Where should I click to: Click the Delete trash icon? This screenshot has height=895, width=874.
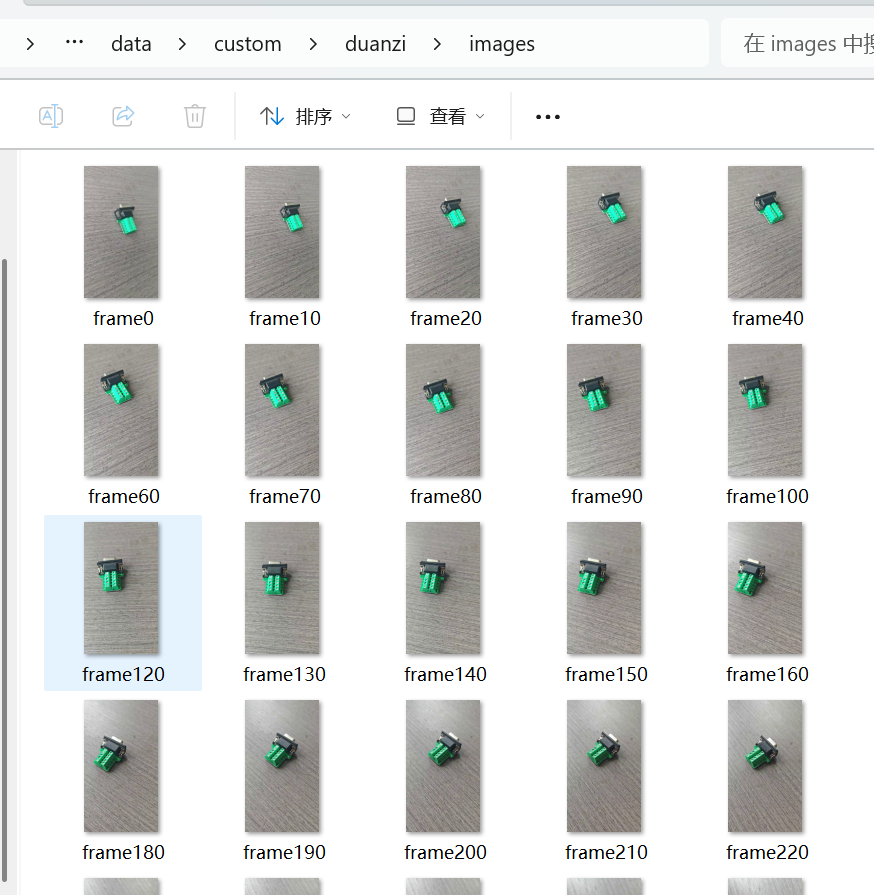(x=195, y=116)
